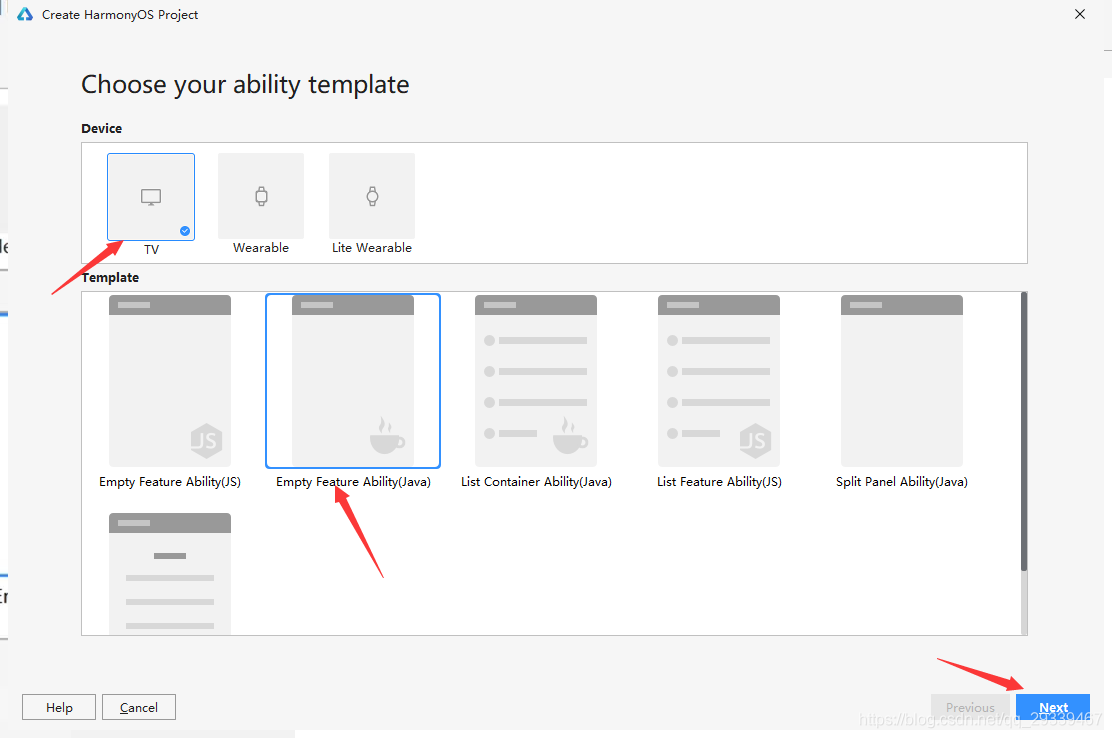1112x738 pixels.
Task: Click the 'Empty Feature Ability(Java)' label
Action: point(353,482)
